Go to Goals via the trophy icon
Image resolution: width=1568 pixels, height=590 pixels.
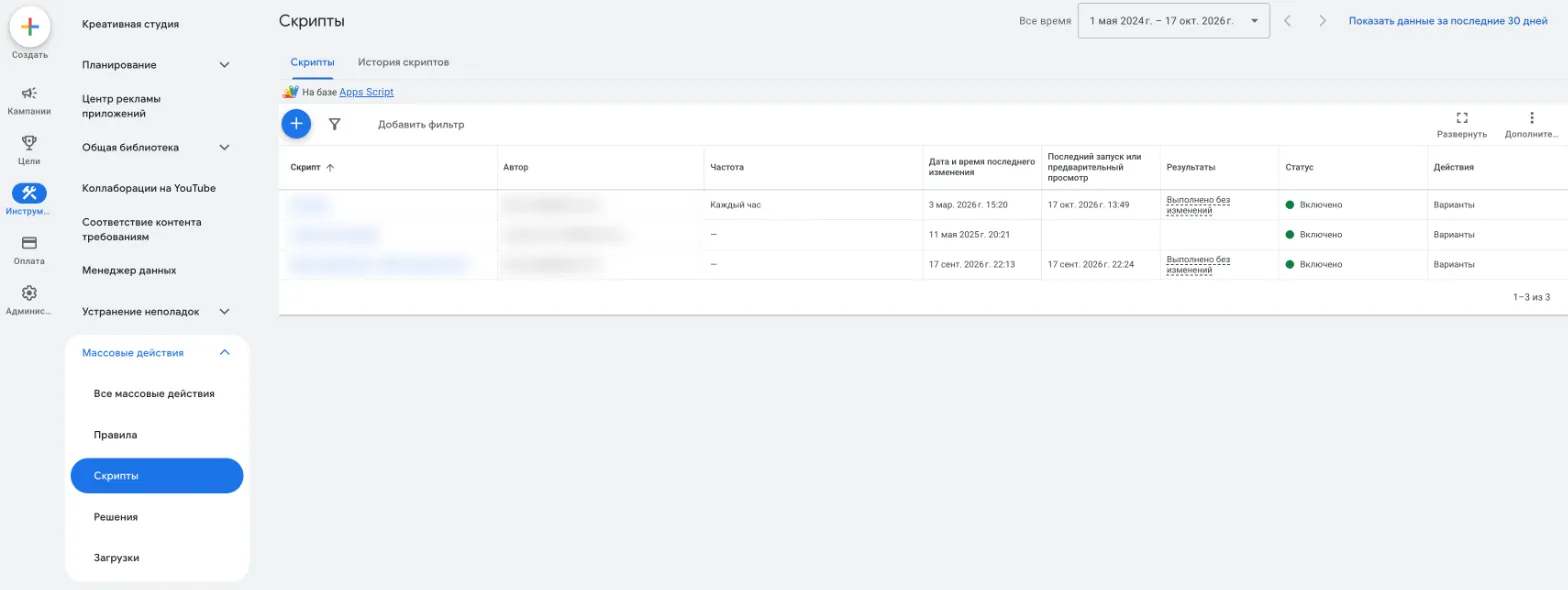click(30, 142)
